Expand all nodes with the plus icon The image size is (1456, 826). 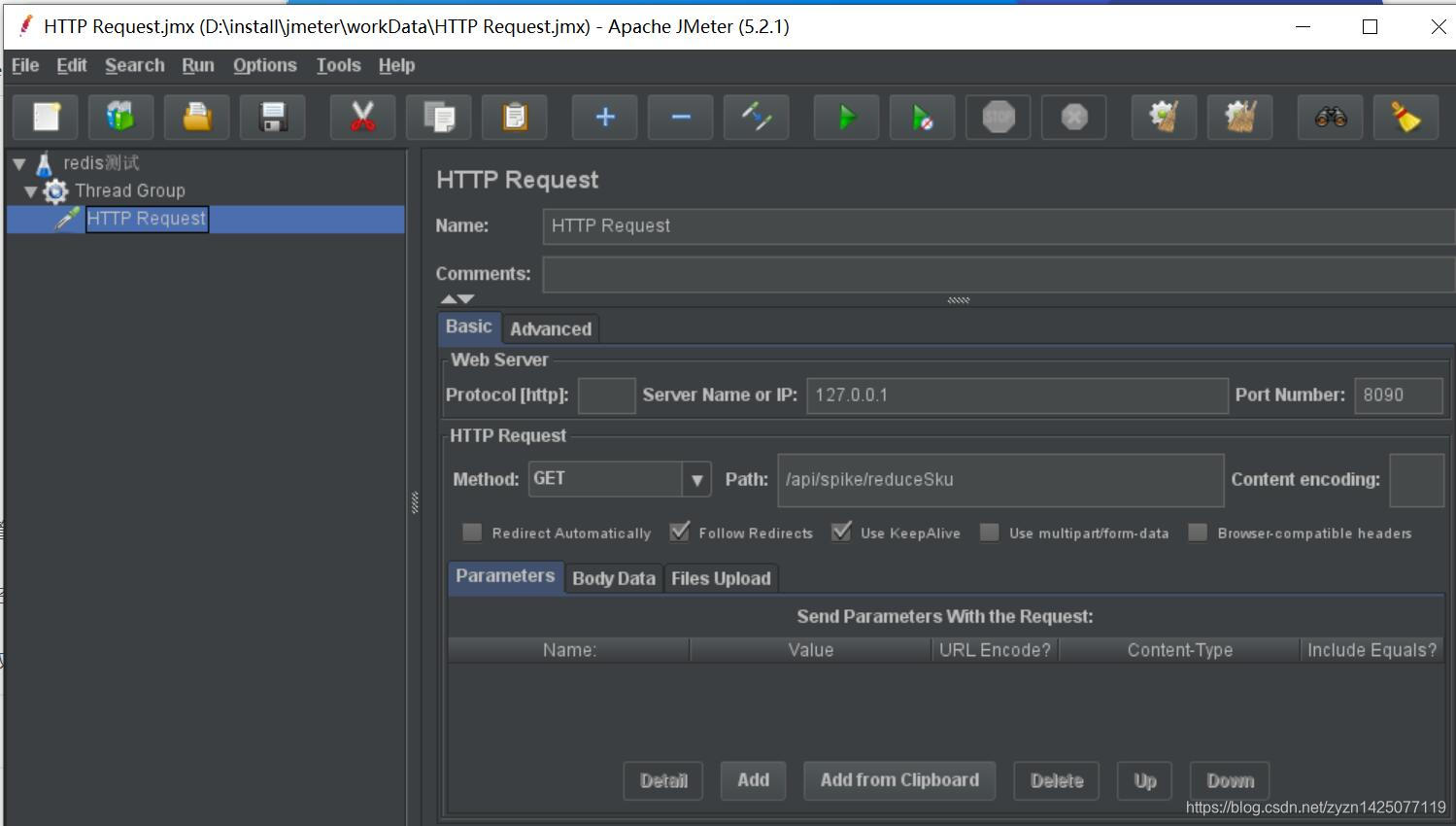(x=604, y=118)
